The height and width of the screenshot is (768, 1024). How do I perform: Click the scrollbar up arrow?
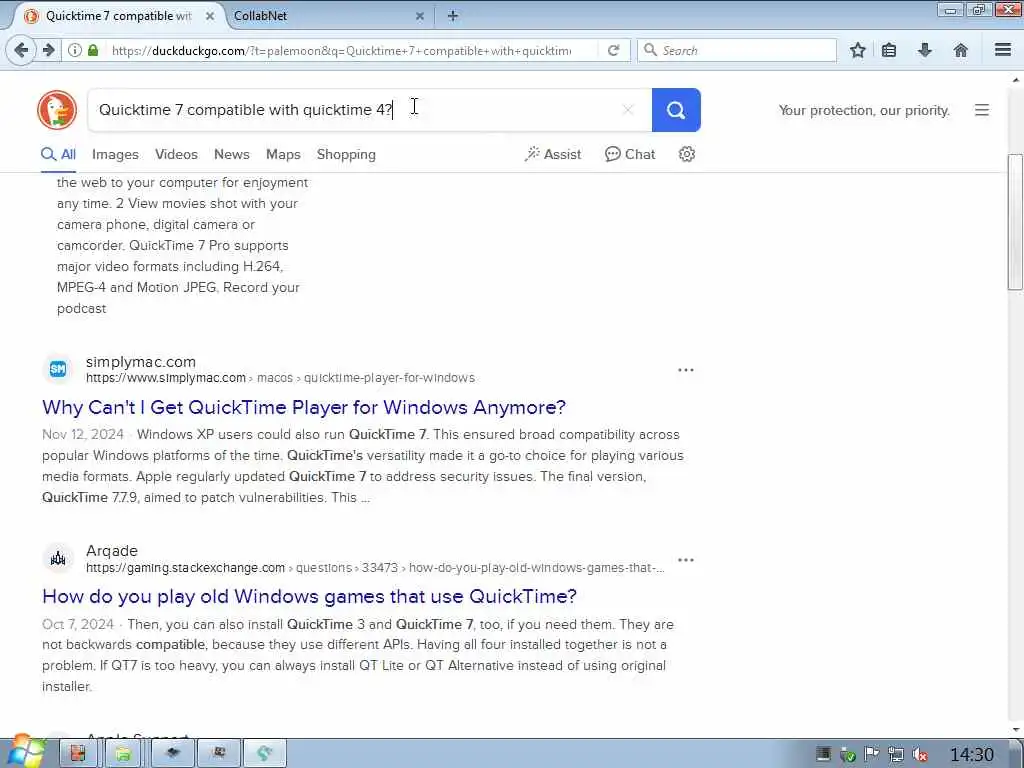click(x=1016, y=80)
